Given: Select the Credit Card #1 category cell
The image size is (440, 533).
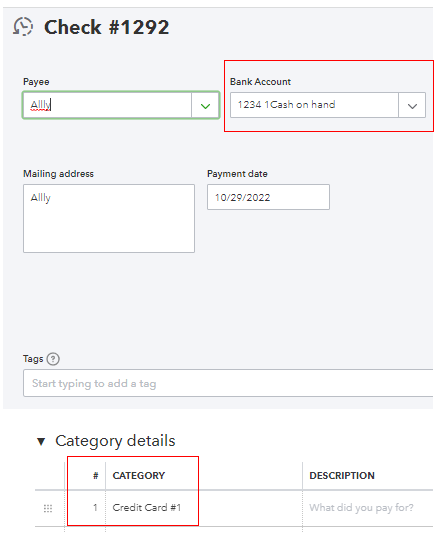Looking at the screenshot, I should (x=204, y=508).
